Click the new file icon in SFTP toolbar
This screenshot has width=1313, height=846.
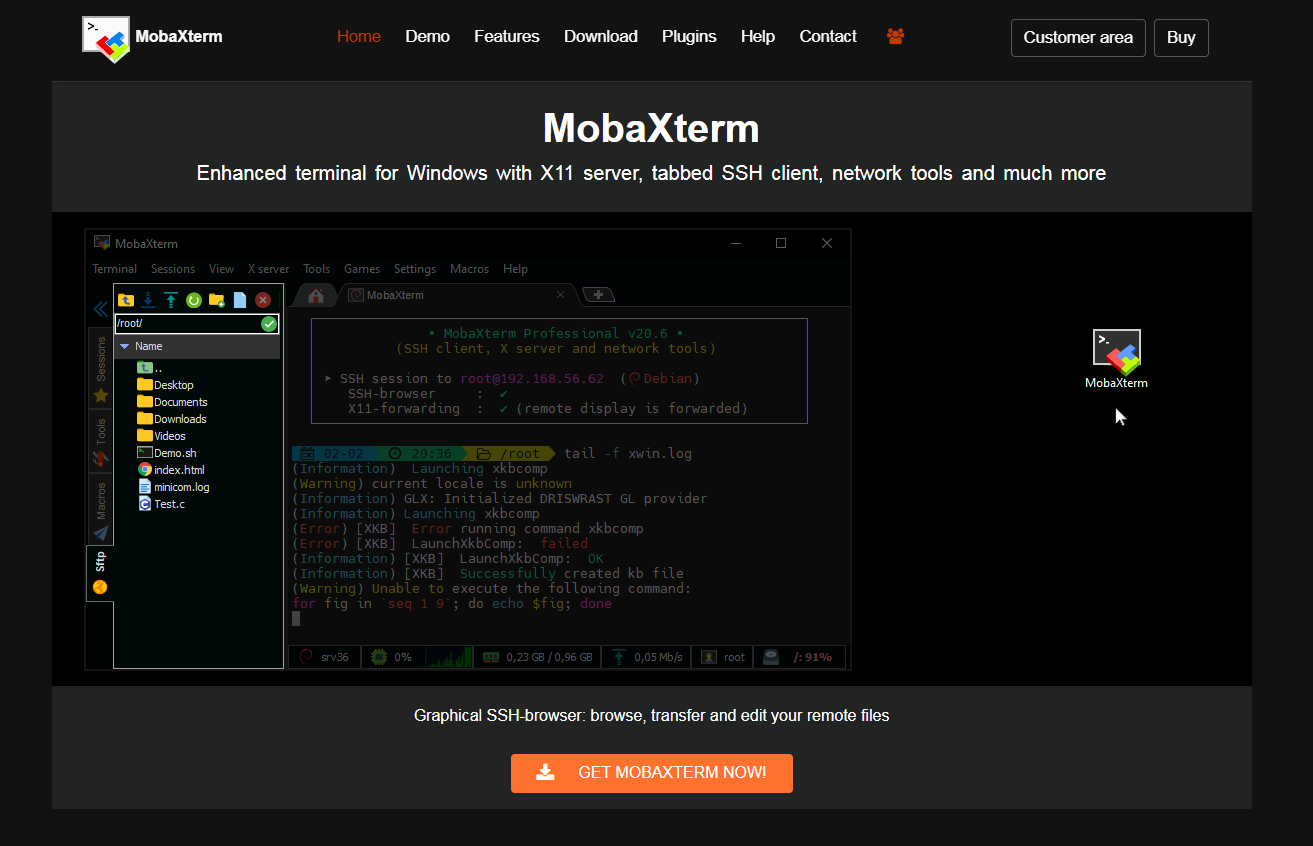click(240, 299)
